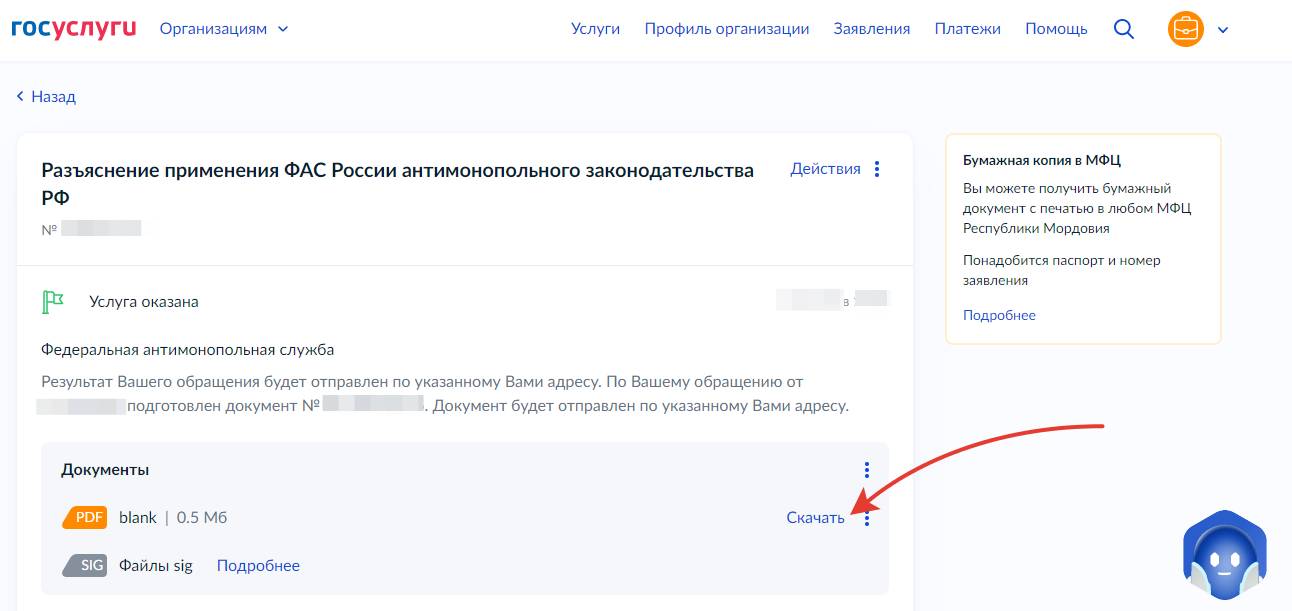Viewport: 1292px width, 611px height.
Task: Click the application title Разъяснение применения ФАС
Action: 398,184
